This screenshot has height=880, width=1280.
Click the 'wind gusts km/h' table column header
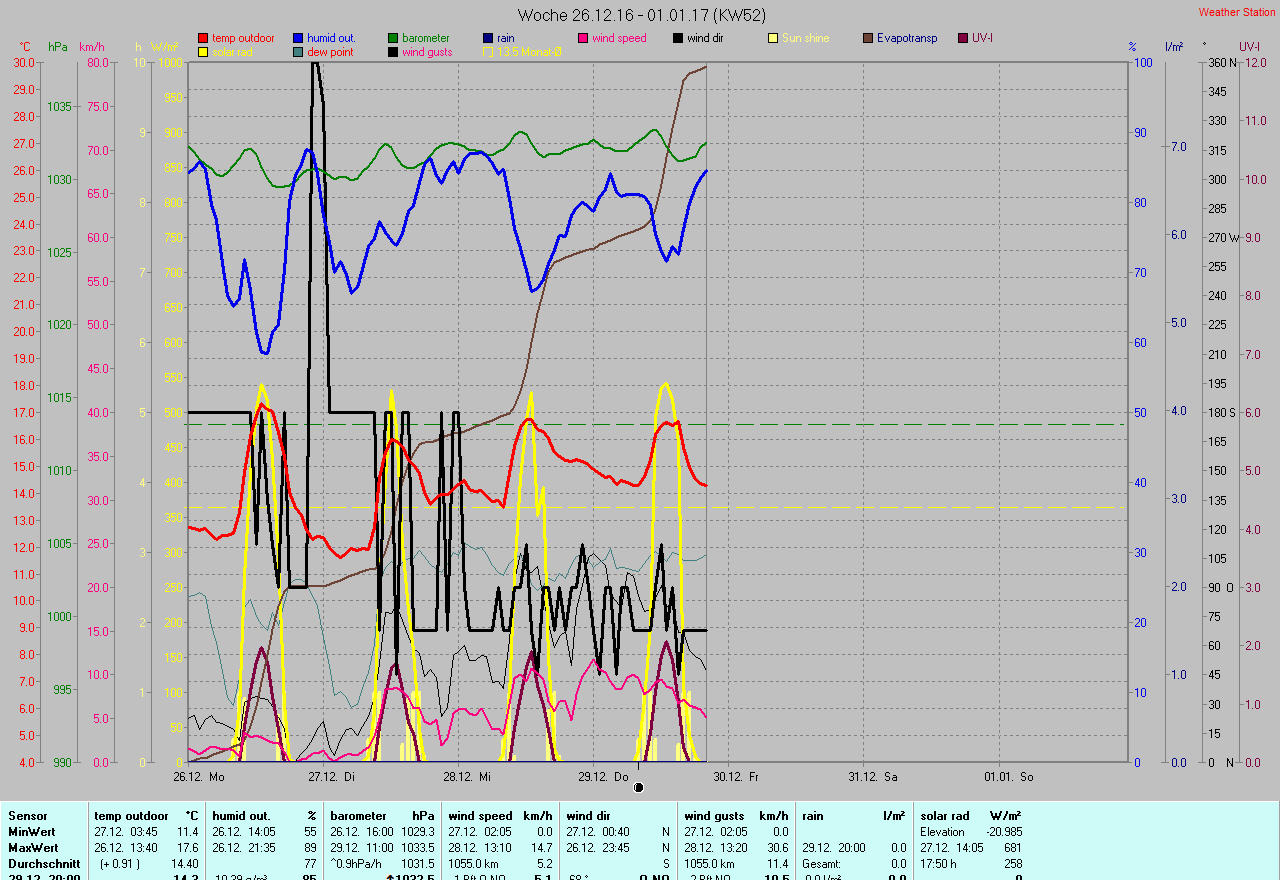tap(737, 816)
